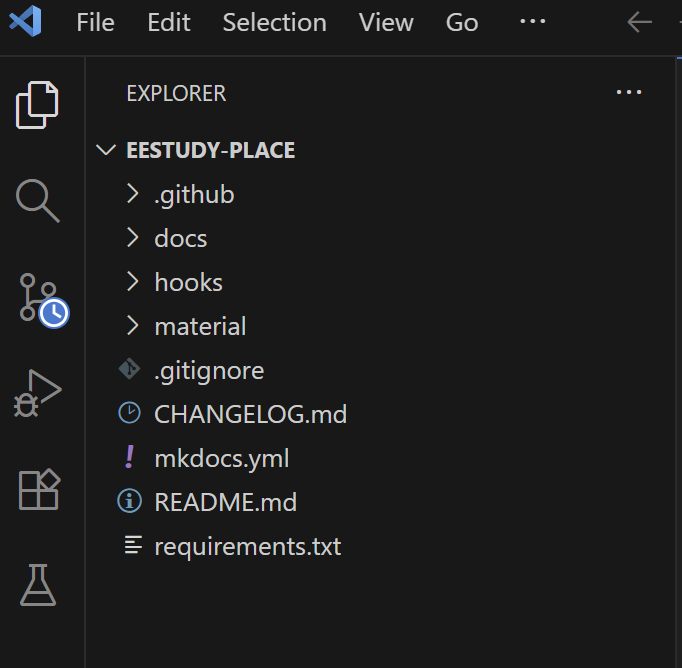Open the mkdocs.yml file
This screenshot has width=682, height=668.
[221, 458]
